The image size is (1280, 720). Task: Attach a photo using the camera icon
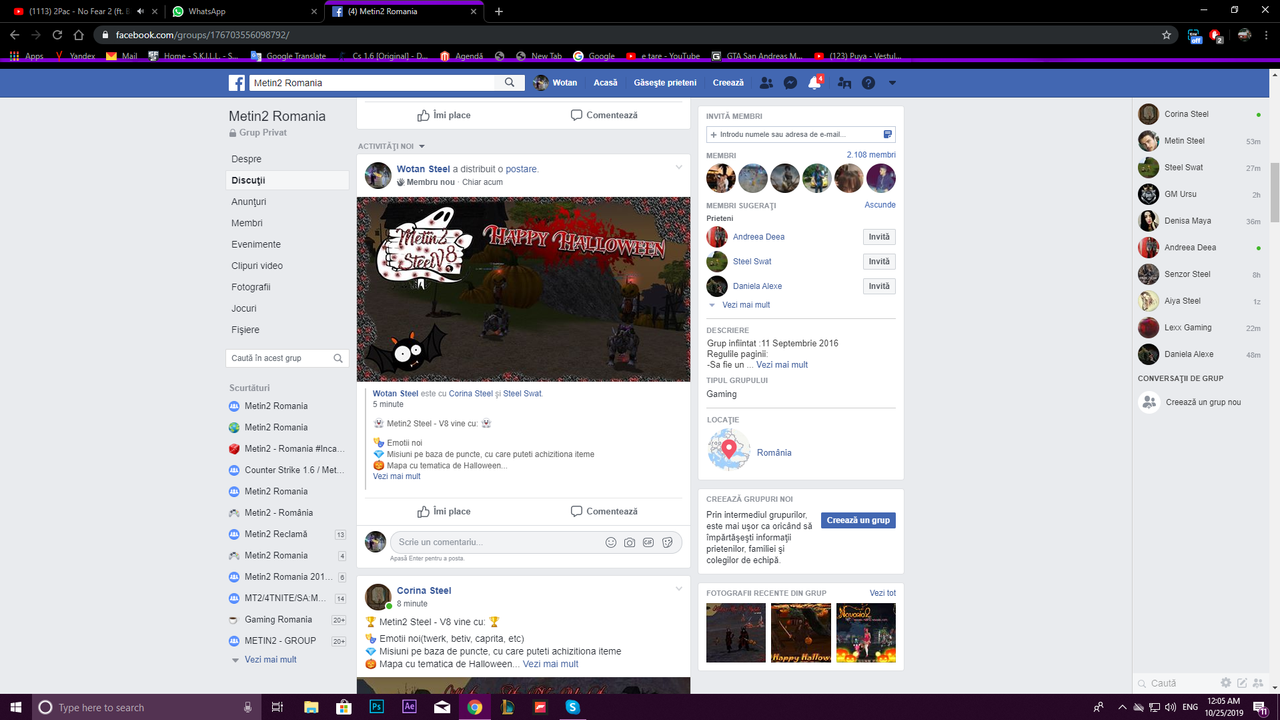tap(629, 542)
